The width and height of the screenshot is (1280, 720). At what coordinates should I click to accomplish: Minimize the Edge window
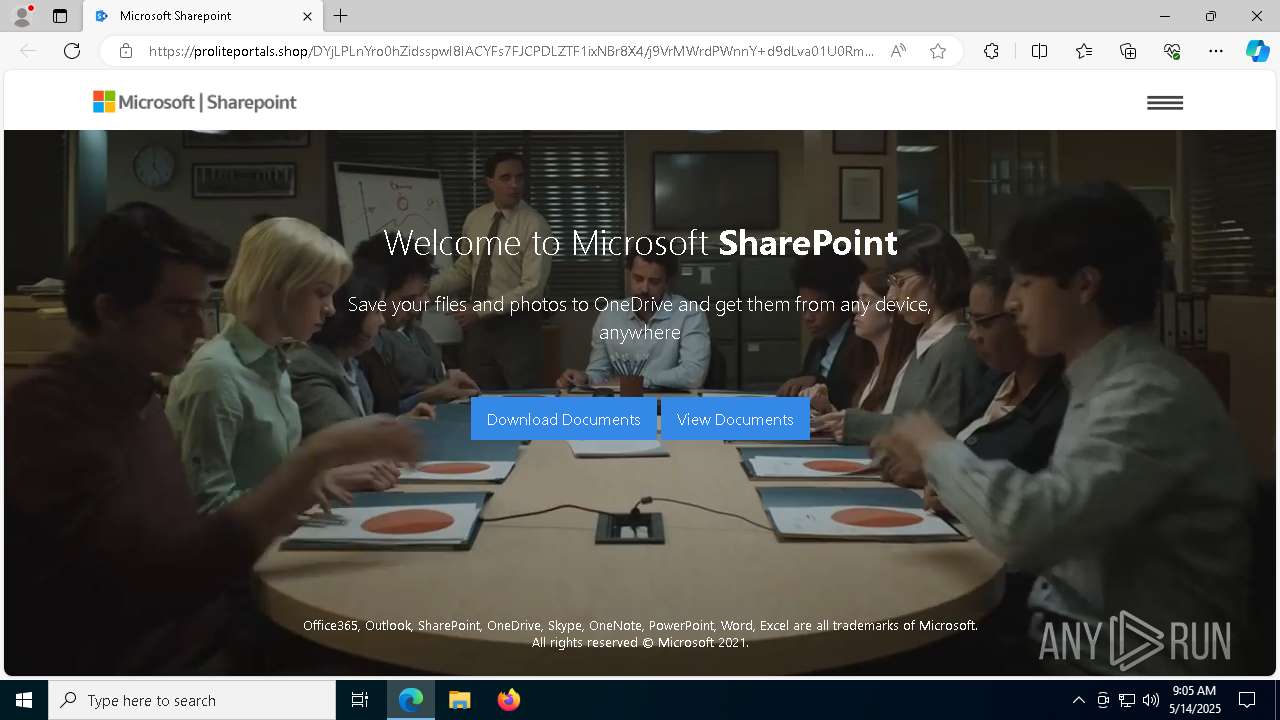1165,16
